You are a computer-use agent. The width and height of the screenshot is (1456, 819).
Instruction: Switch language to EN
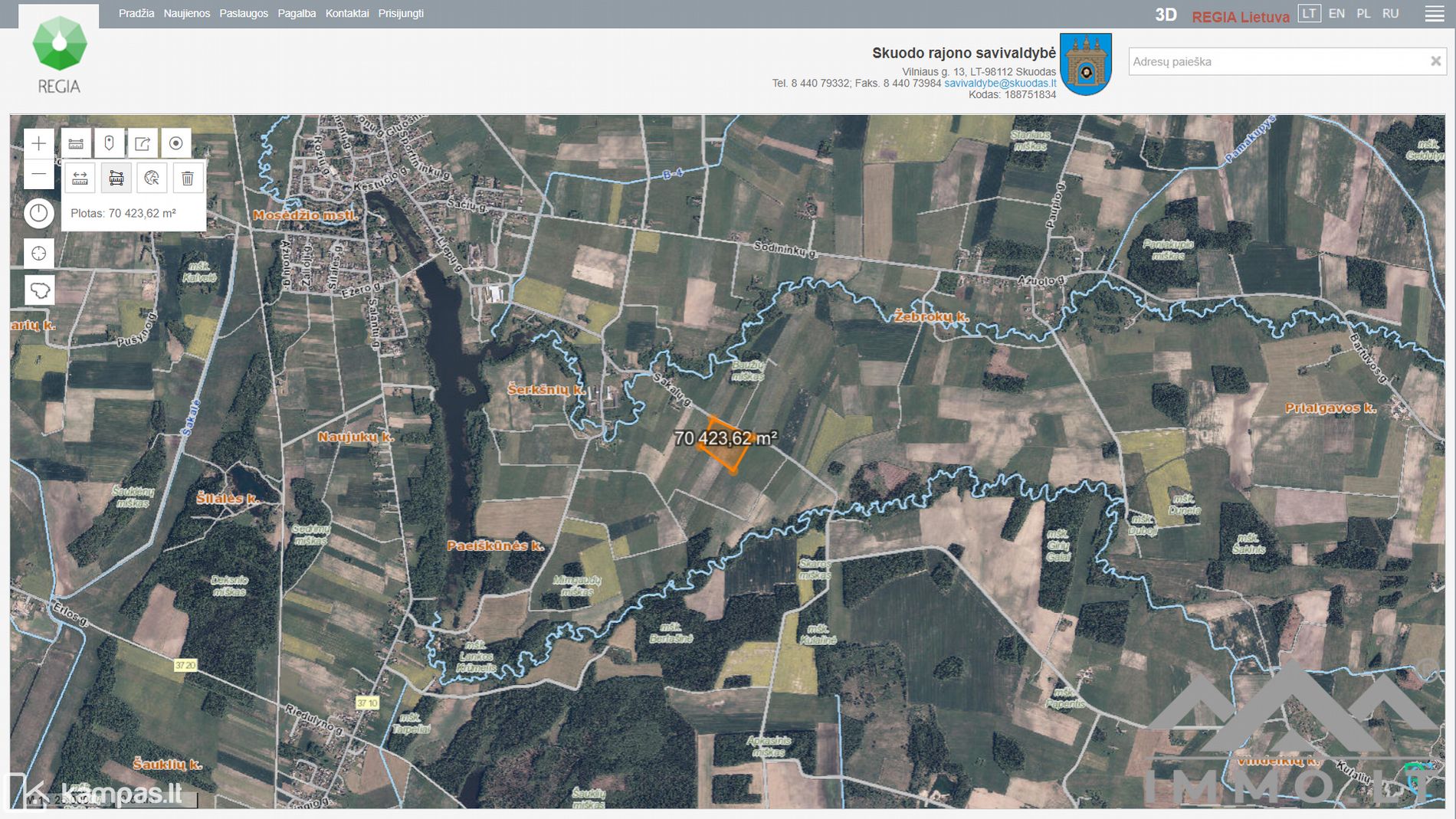[x=1336, y=14]
